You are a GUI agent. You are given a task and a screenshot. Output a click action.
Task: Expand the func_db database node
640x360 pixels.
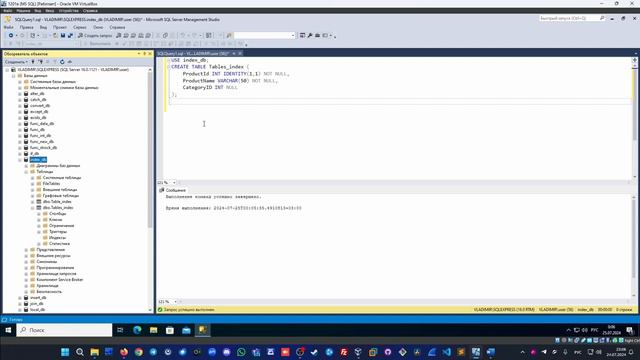[x=20, y=129]
